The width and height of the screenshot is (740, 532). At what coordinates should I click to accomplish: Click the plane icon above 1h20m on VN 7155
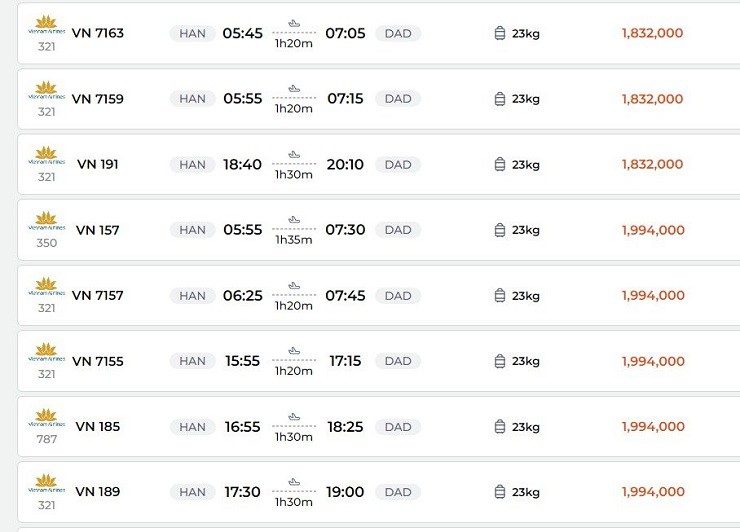click(294, 351)
